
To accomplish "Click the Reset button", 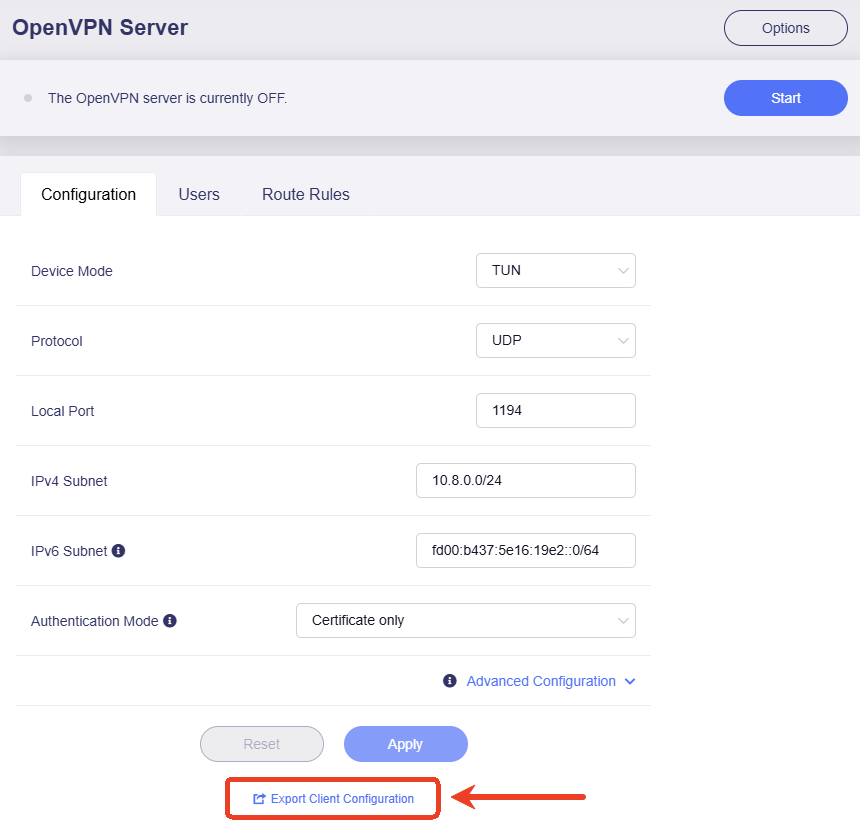I will (261, 744).
